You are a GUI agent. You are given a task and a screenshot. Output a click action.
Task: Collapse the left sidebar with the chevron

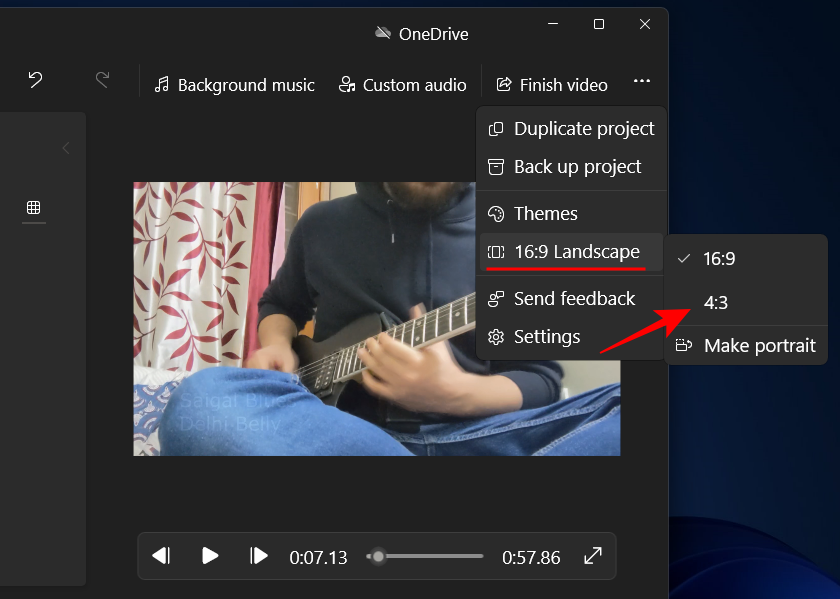click(x=65, y=147)
